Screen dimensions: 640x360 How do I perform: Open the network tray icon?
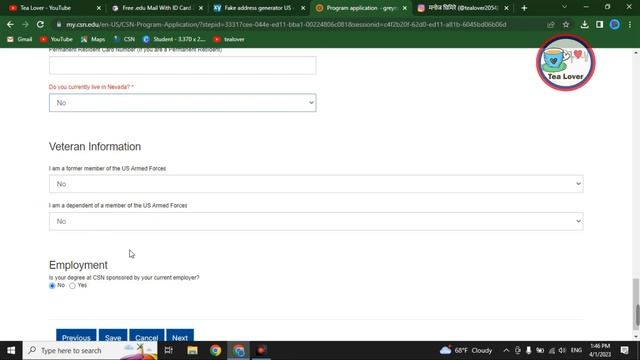point(552,350)
